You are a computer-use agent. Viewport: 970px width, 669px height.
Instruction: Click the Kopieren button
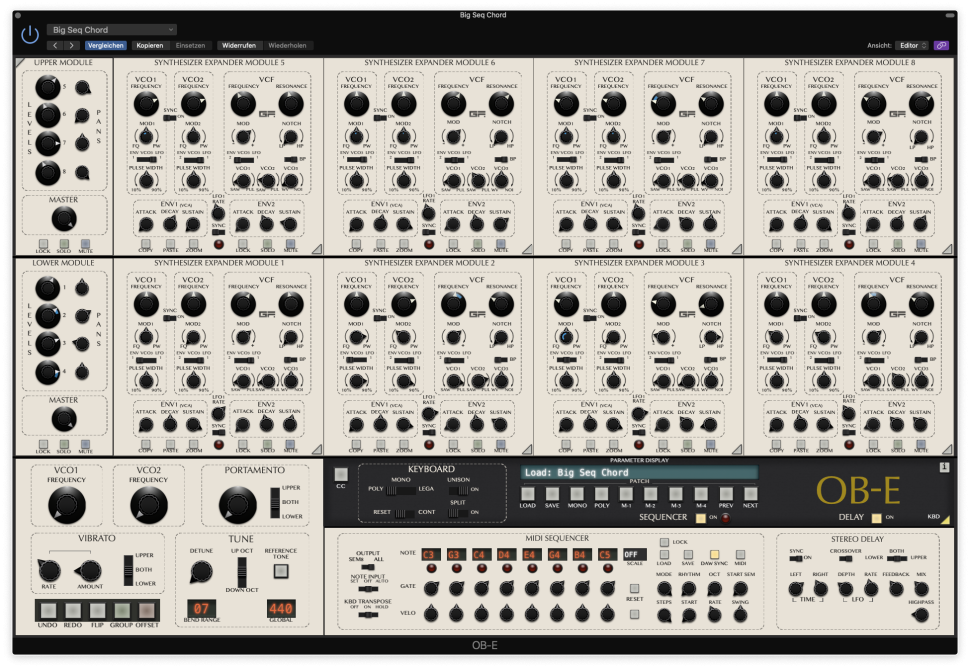point(150,45)
